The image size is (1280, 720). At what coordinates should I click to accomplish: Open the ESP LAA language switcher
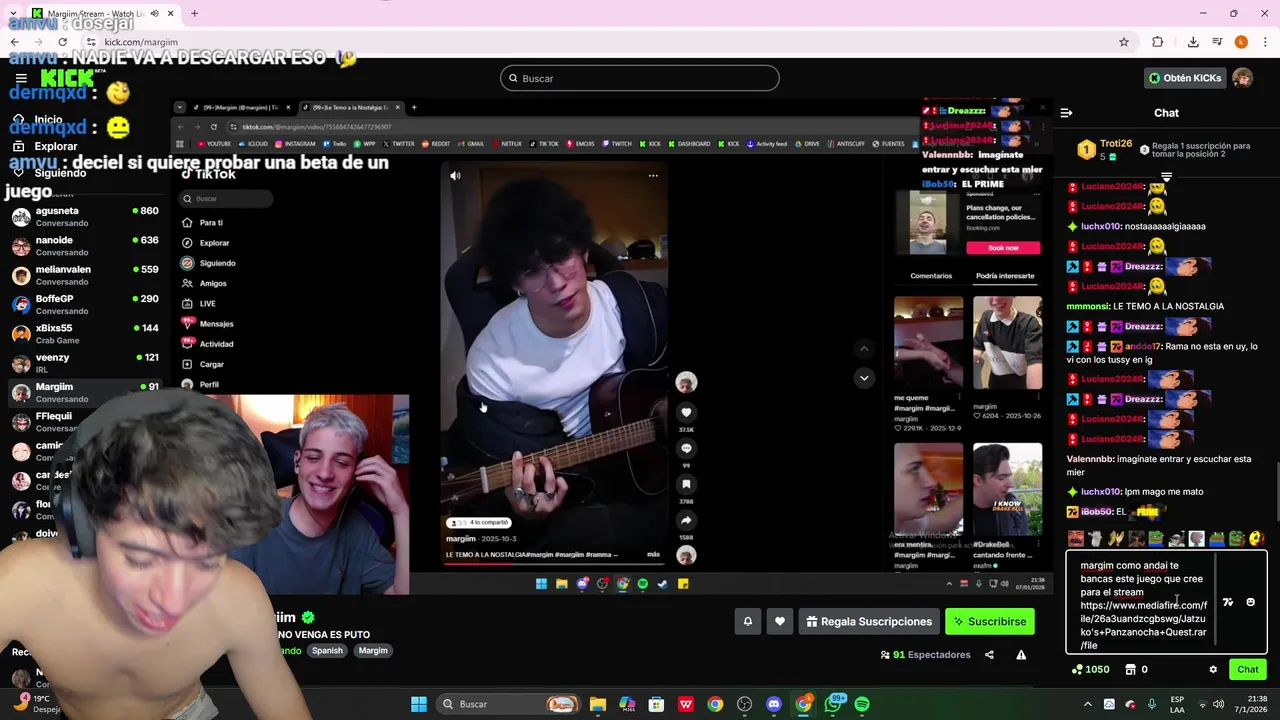(1177, 704)
